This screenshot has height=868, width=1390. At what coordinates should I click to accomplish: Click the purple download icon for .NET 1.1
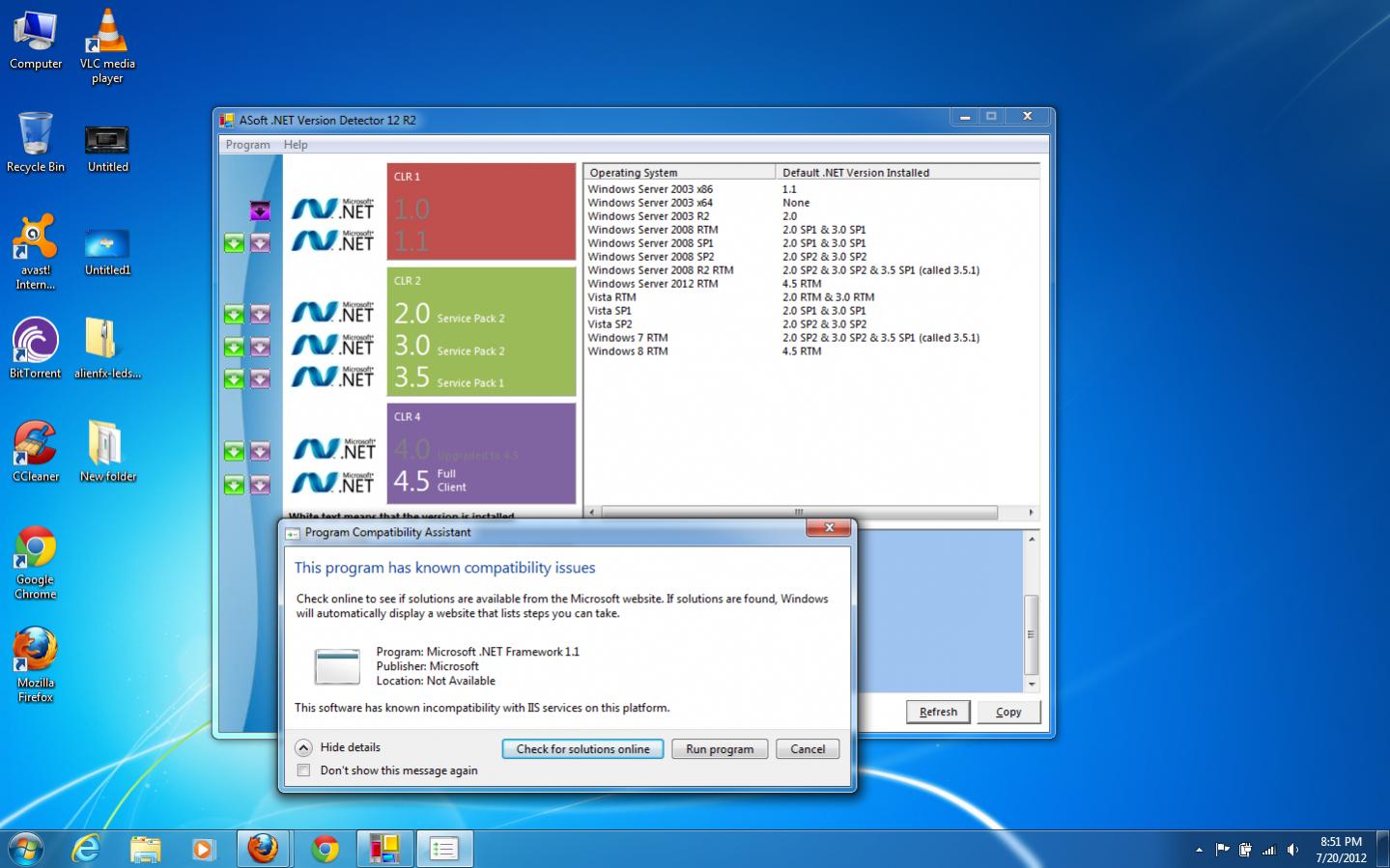click(x=260, y=242)
